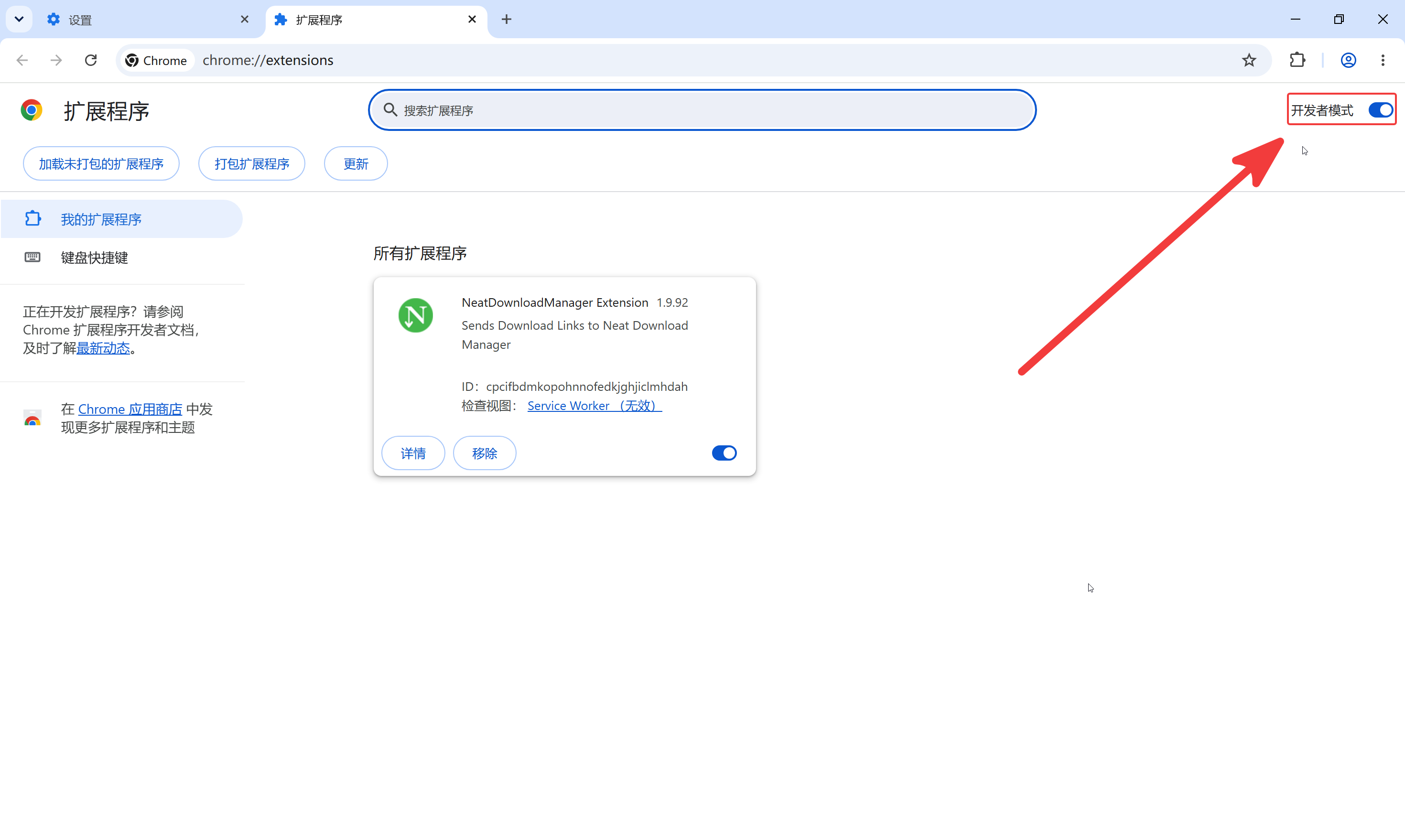Click the NeatDownloadManager green N icon
The image size is (1405, 840).
(415, 315)
